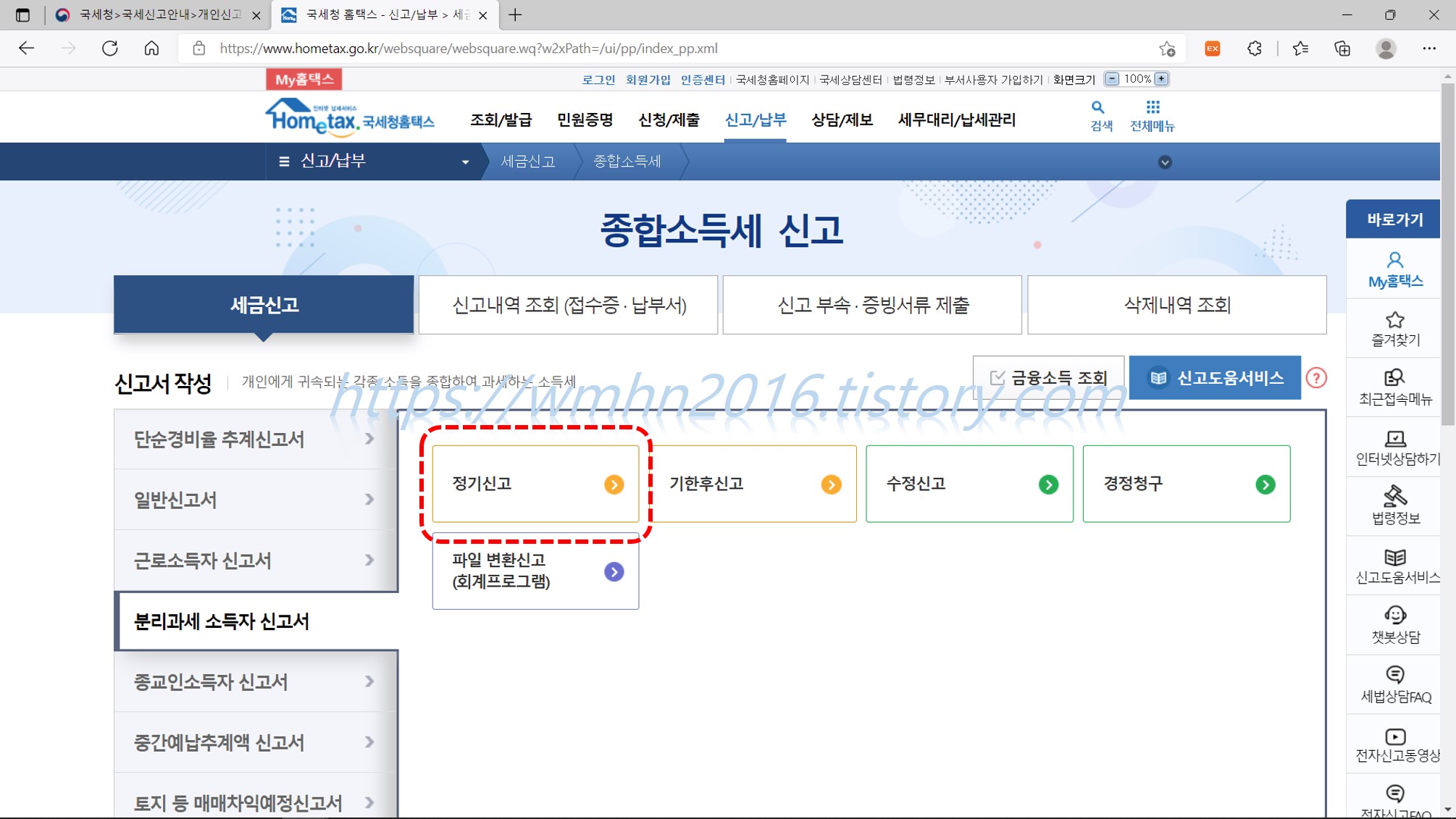Switch to 신고 부속·증빙서류 제출 tab
This screenshot has height=819, width=1456.
point(873,305)
